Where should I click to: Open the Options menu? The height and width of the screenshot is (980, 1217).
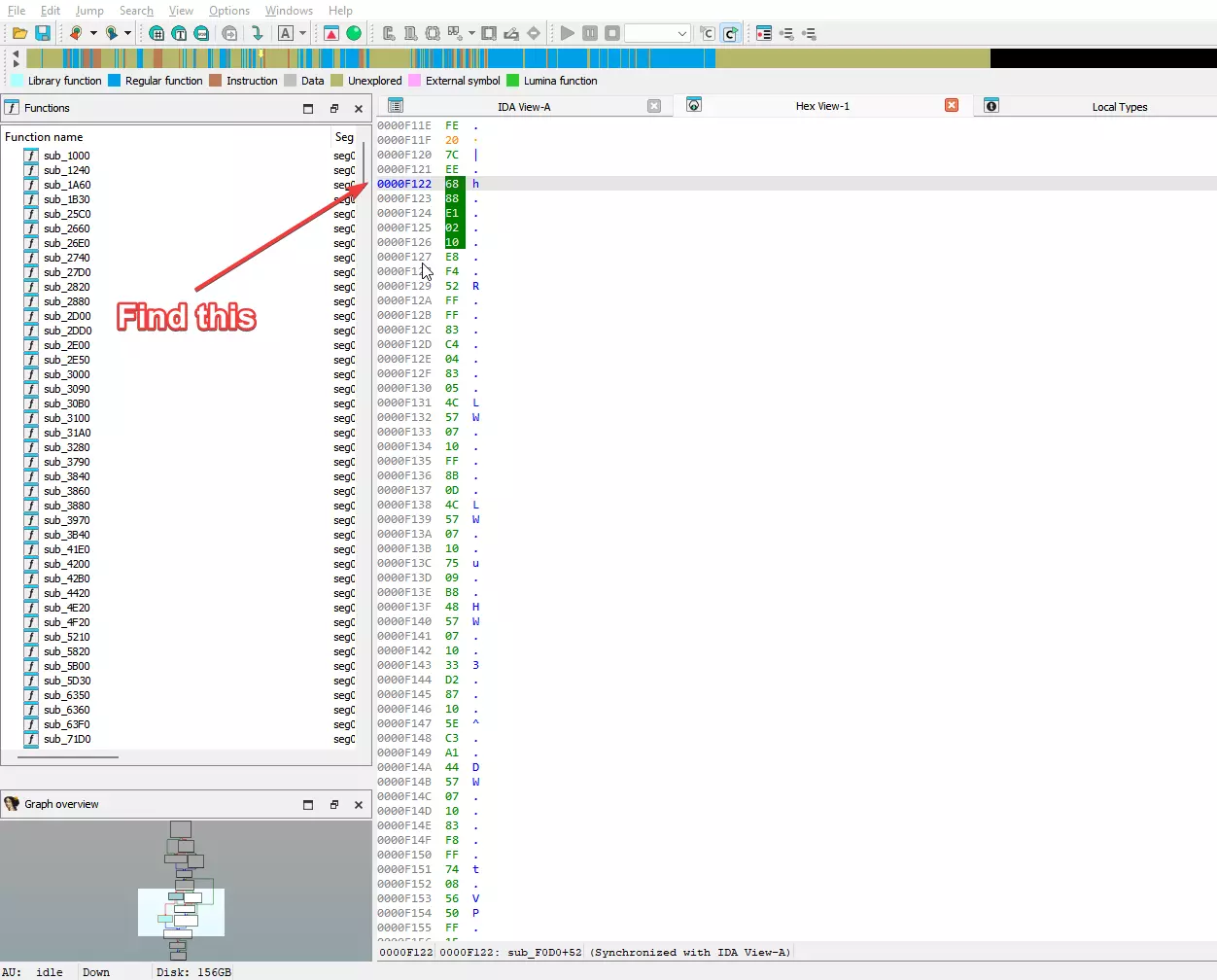click(x=229, y=11)
